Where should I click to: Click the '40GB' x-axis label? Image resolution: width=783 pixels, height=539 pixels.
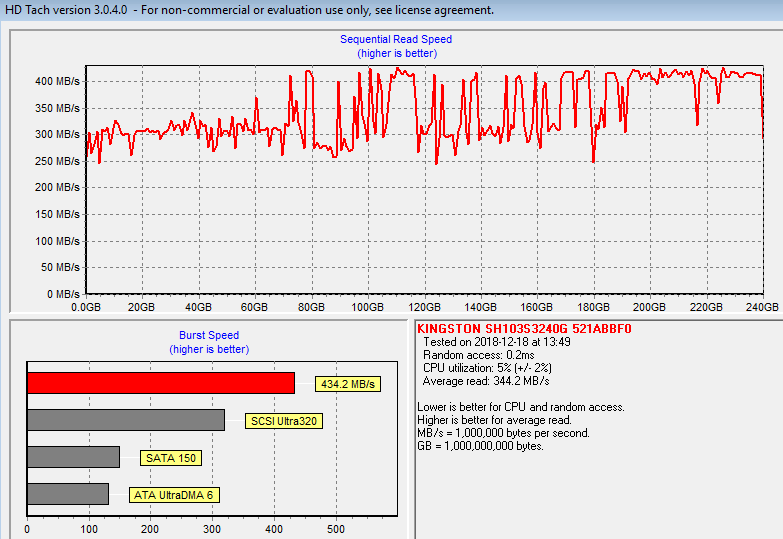(x=198, y=307)
